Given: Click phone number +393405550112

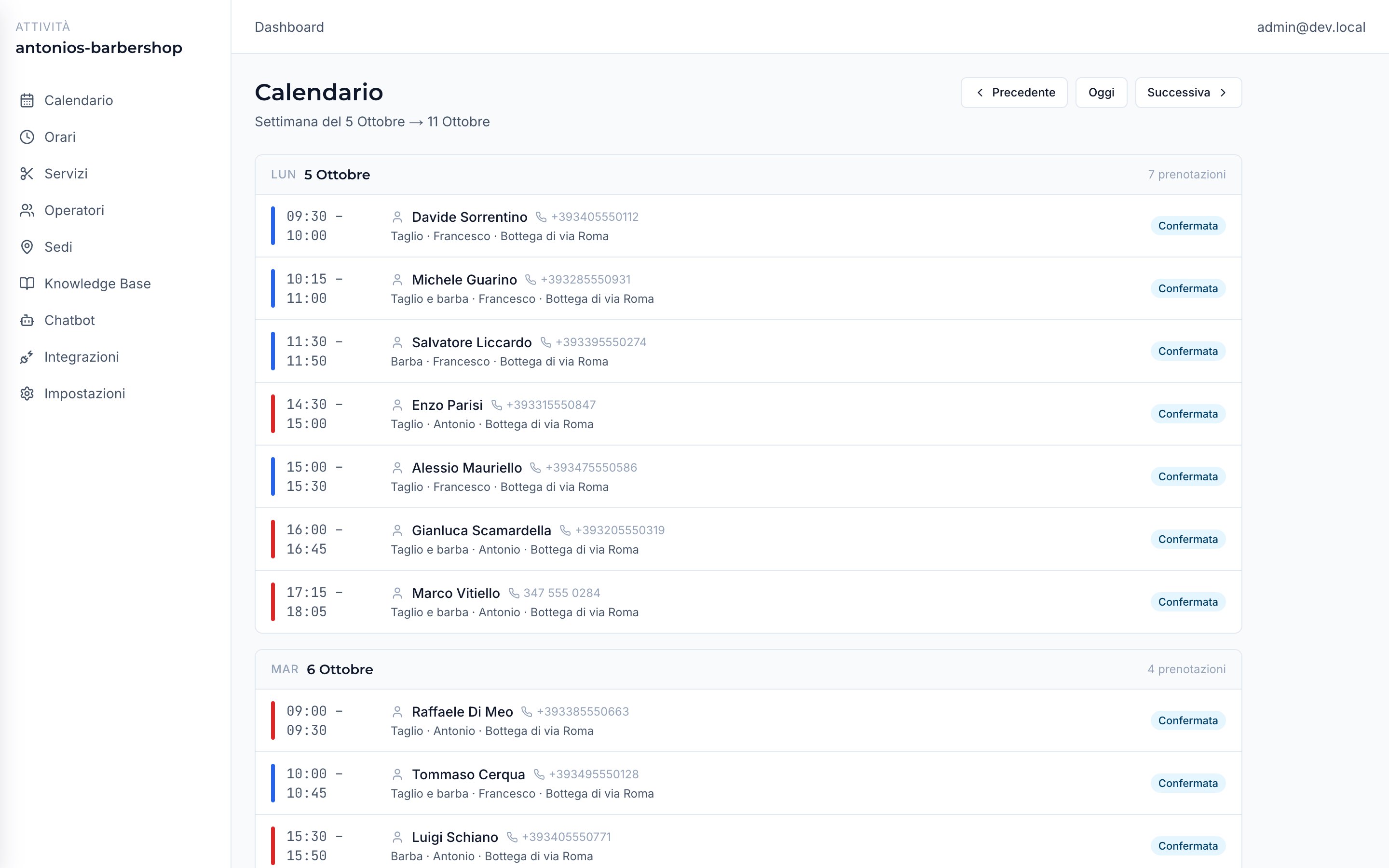Looking at the screenshot, I should point(595,217).
